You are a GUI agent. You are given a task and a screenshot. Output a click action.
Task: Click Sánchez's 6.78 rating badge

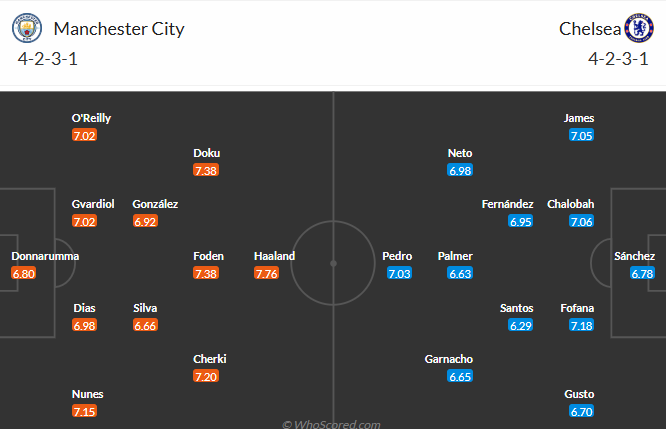point(642,273)
